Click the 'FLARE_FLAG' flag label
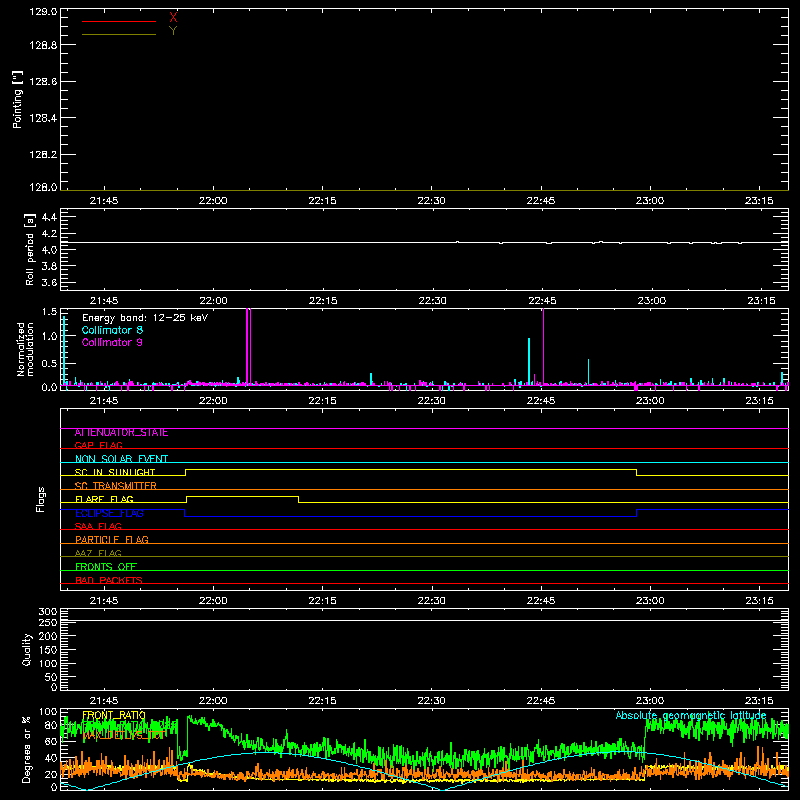This screenshot has height=800, width=800. (104, 499)
